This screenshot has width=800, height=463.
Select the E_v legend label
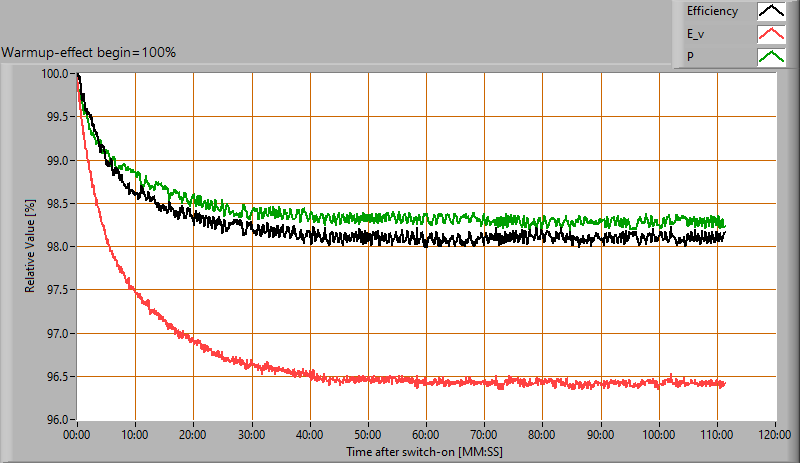tap(696, 34)
